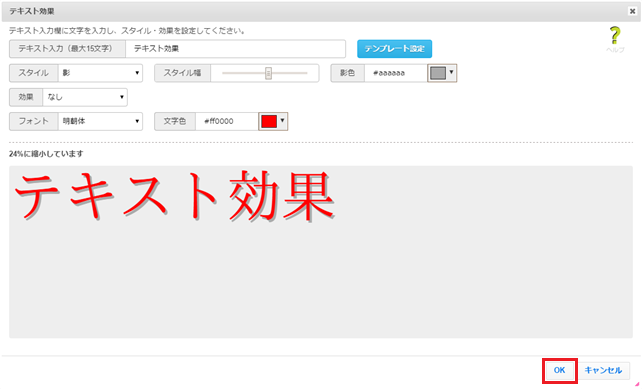Open the 効果 dropdown showing なし
The height and width of the screenshot is (389, 642).
[85, 97]
